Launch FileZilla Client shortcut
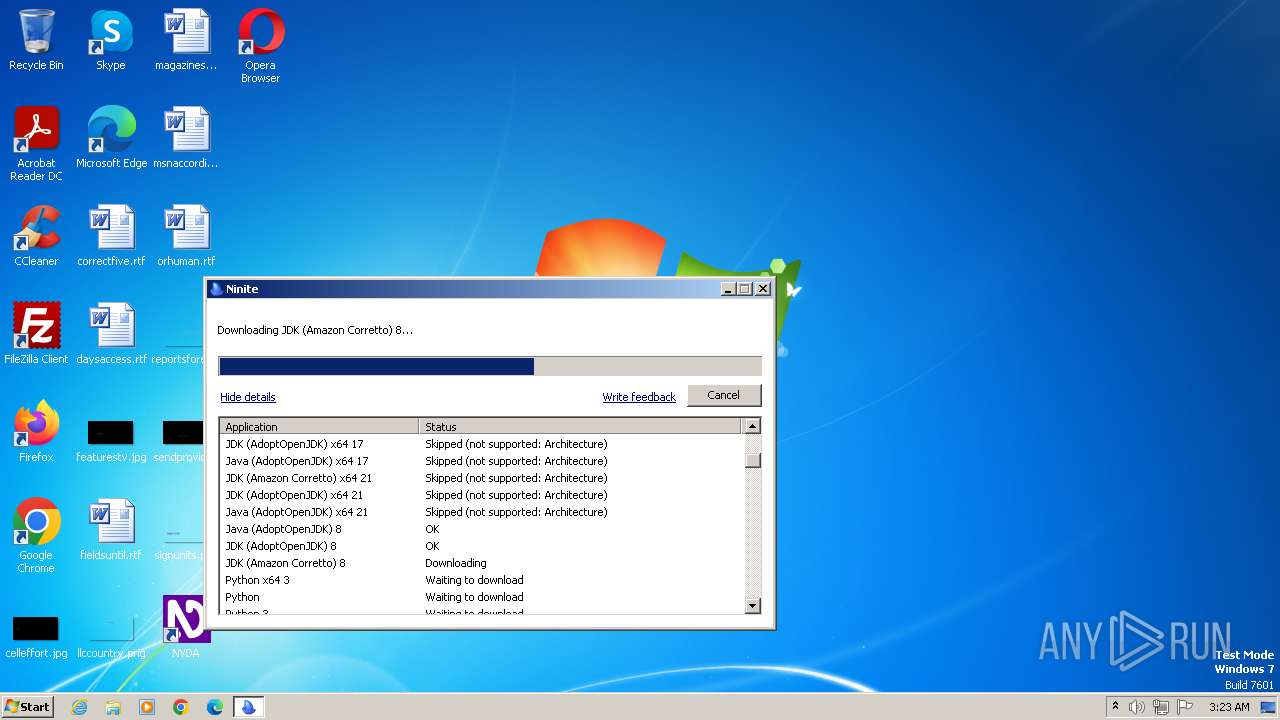The height and width of the screenshot is (720, 1280). pos(36,334)
